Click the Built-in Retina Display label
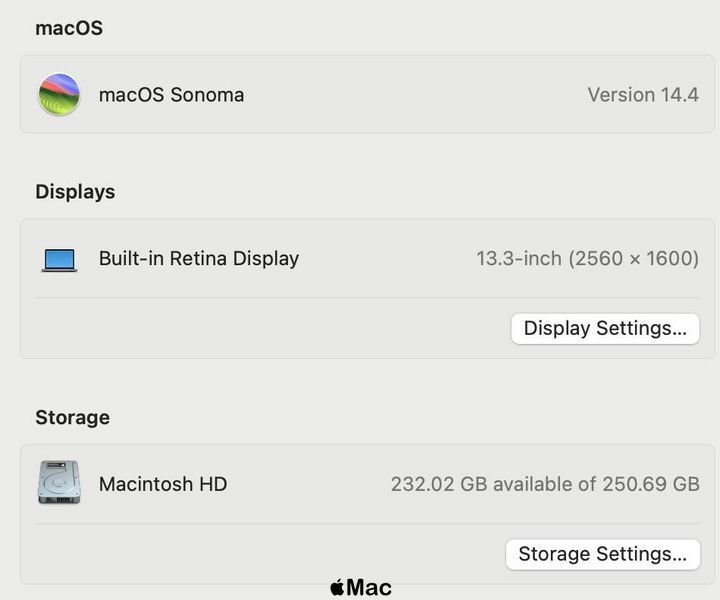The image size is (720, 600). [199, 258]
